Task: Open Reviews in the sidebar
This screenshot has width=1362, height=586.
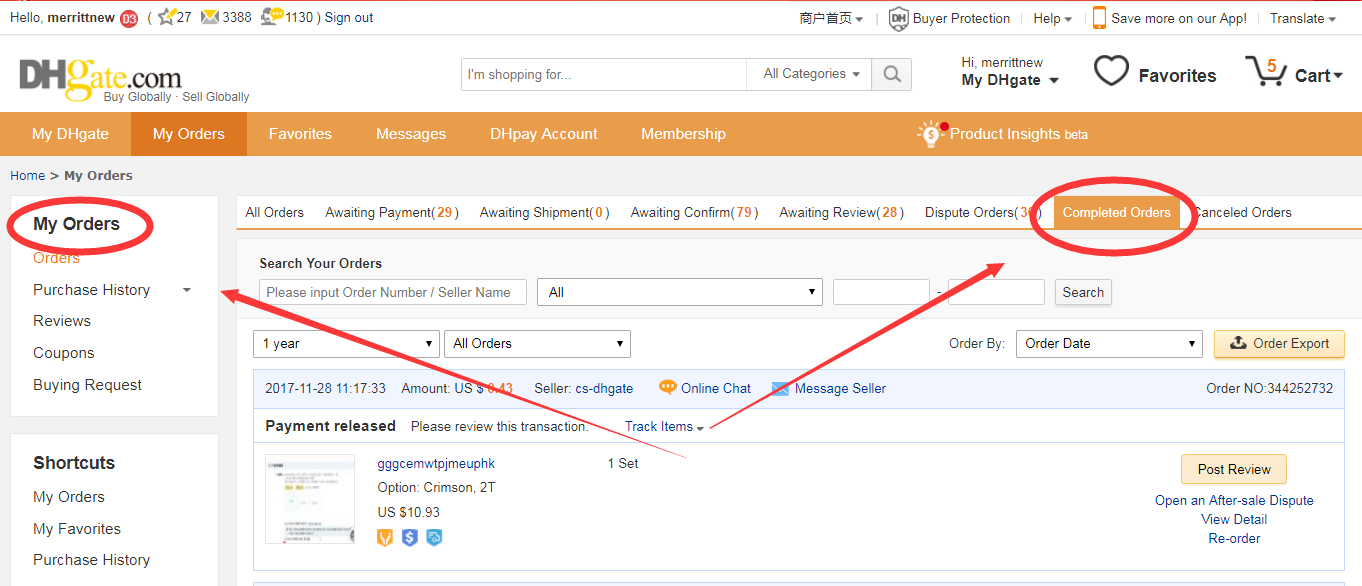Action: (x=62, y=321)
